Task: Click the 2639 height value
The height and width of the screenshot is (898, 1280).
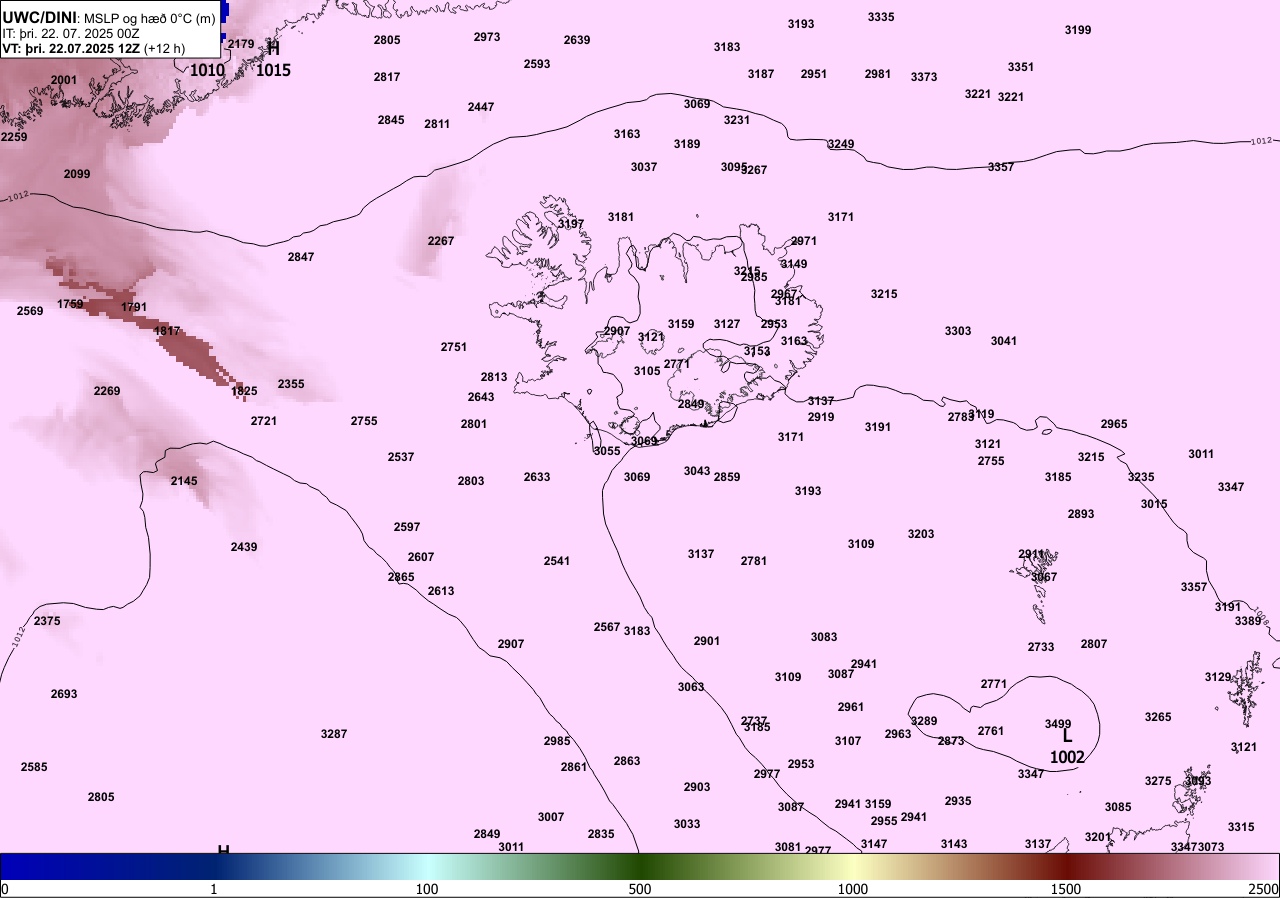Action: point(577,40)
